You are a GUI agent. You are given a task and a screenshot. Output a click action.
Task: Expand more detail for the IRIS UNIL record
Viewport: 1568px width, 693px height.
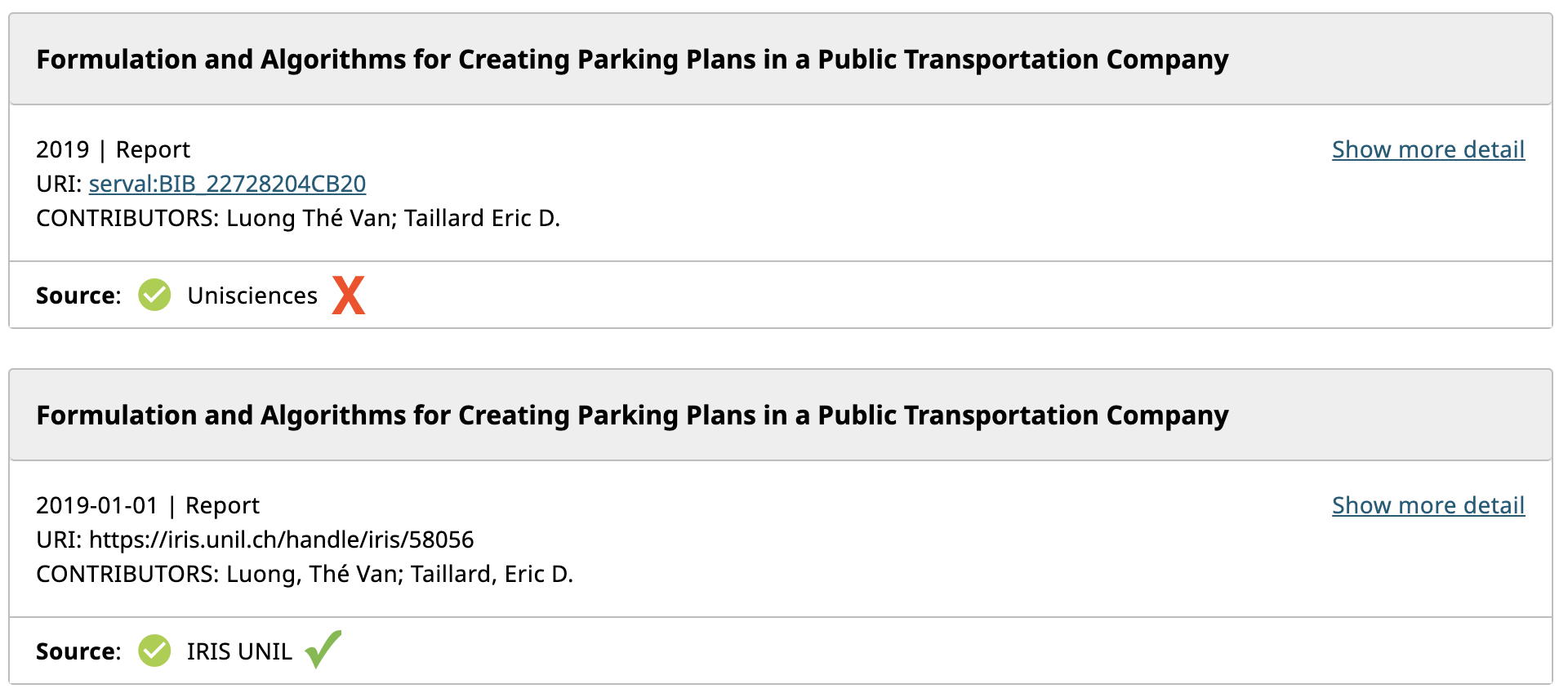pyautogui.click(x=1428, y=506)
